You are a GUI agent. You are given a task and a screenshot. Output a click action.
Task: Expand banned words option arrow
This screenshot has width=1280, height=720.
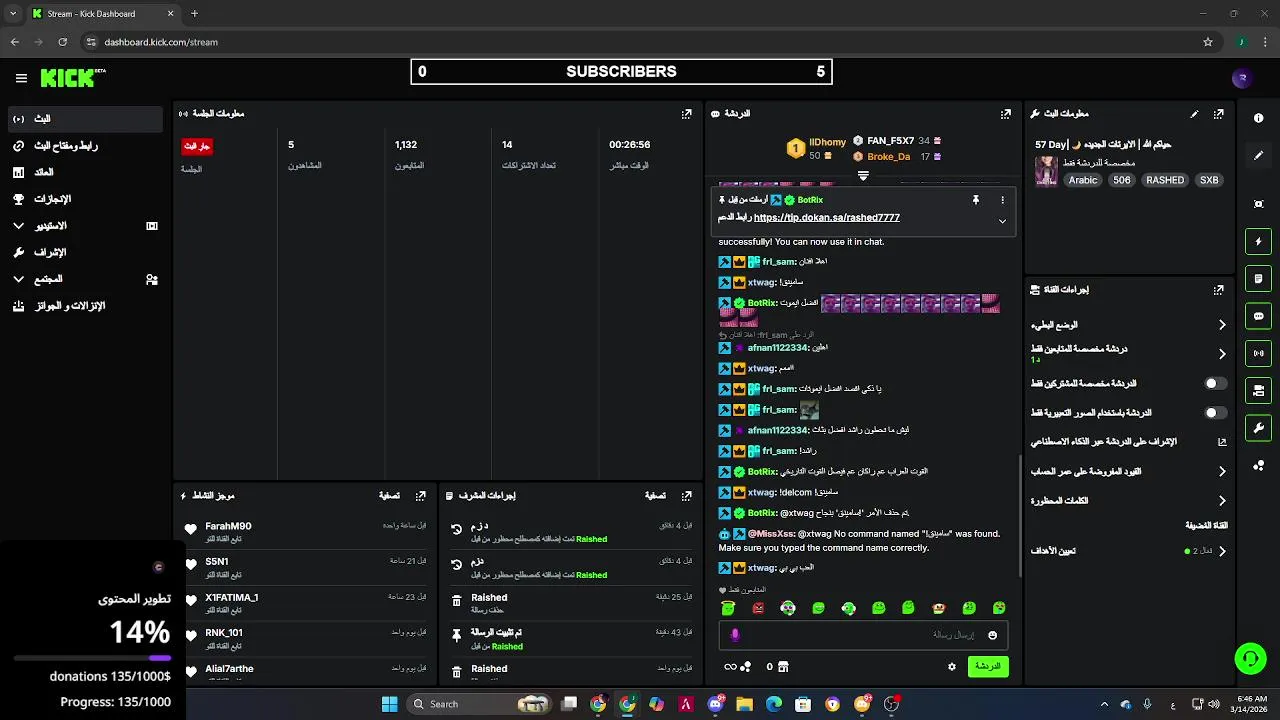1221,500
